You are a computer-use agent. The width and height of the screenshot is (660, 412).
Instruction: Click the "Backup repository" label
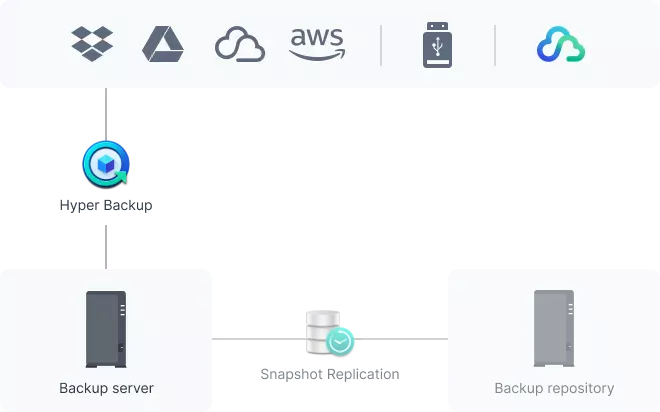tap(554, 388)
